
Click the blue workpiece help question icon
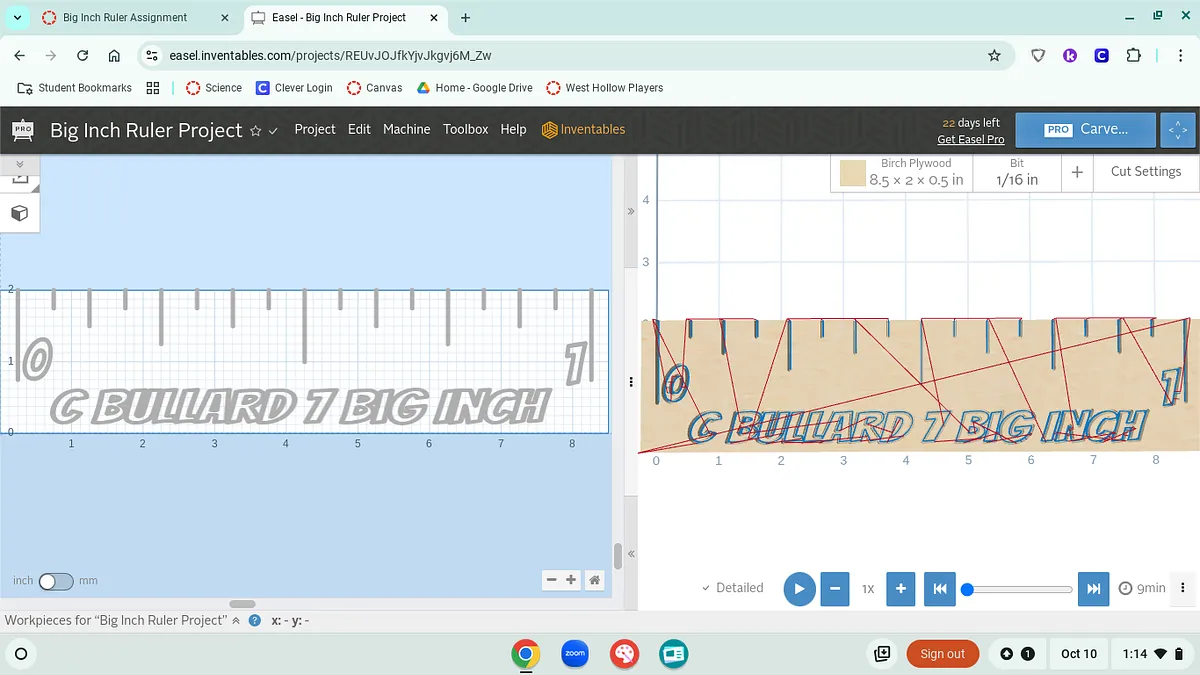pyautogui.click(x=255, y=621)
